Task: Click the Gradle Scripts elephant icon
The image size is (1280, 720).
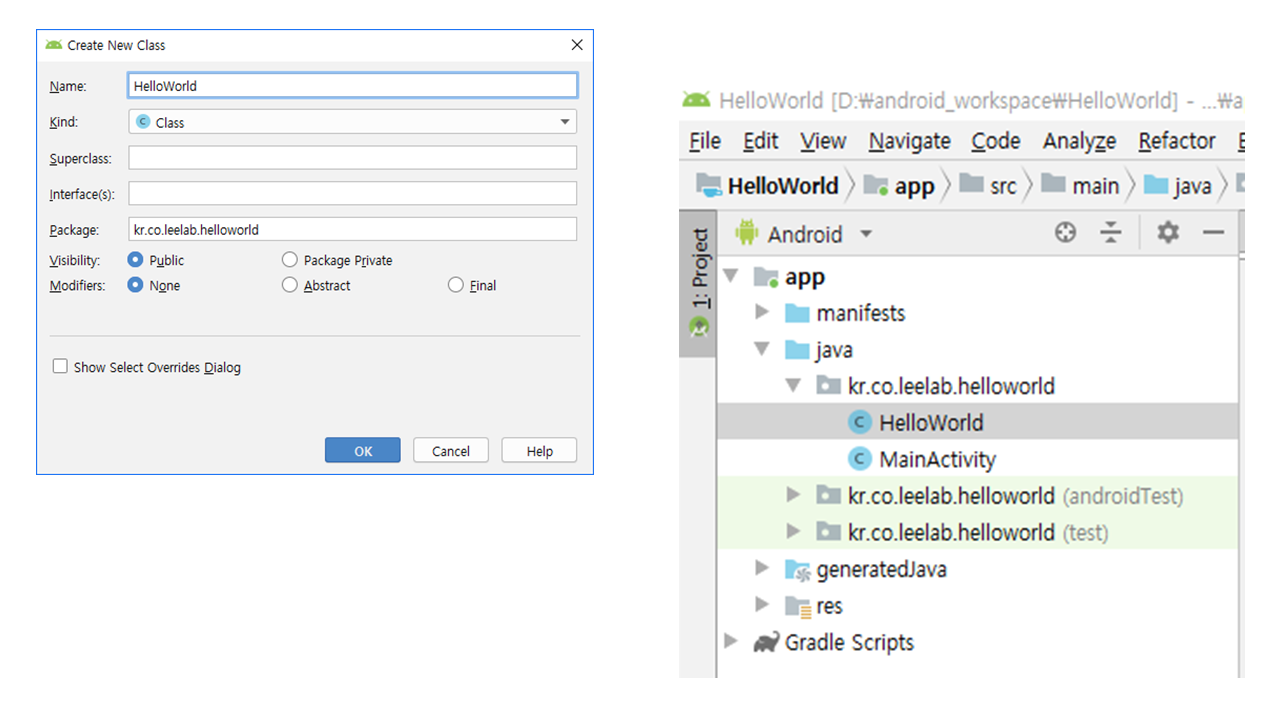Action: click(x=766, y=643)
